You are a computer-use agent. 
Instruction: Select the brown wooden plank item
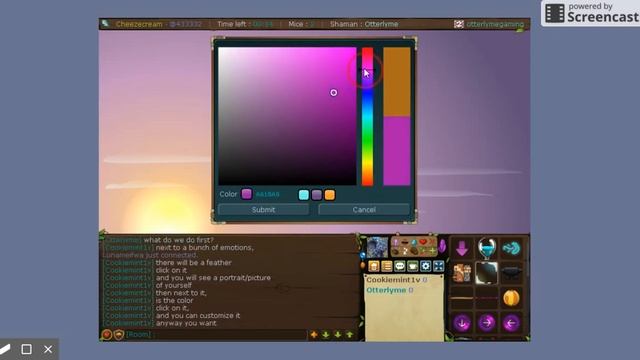coord(462,298)
